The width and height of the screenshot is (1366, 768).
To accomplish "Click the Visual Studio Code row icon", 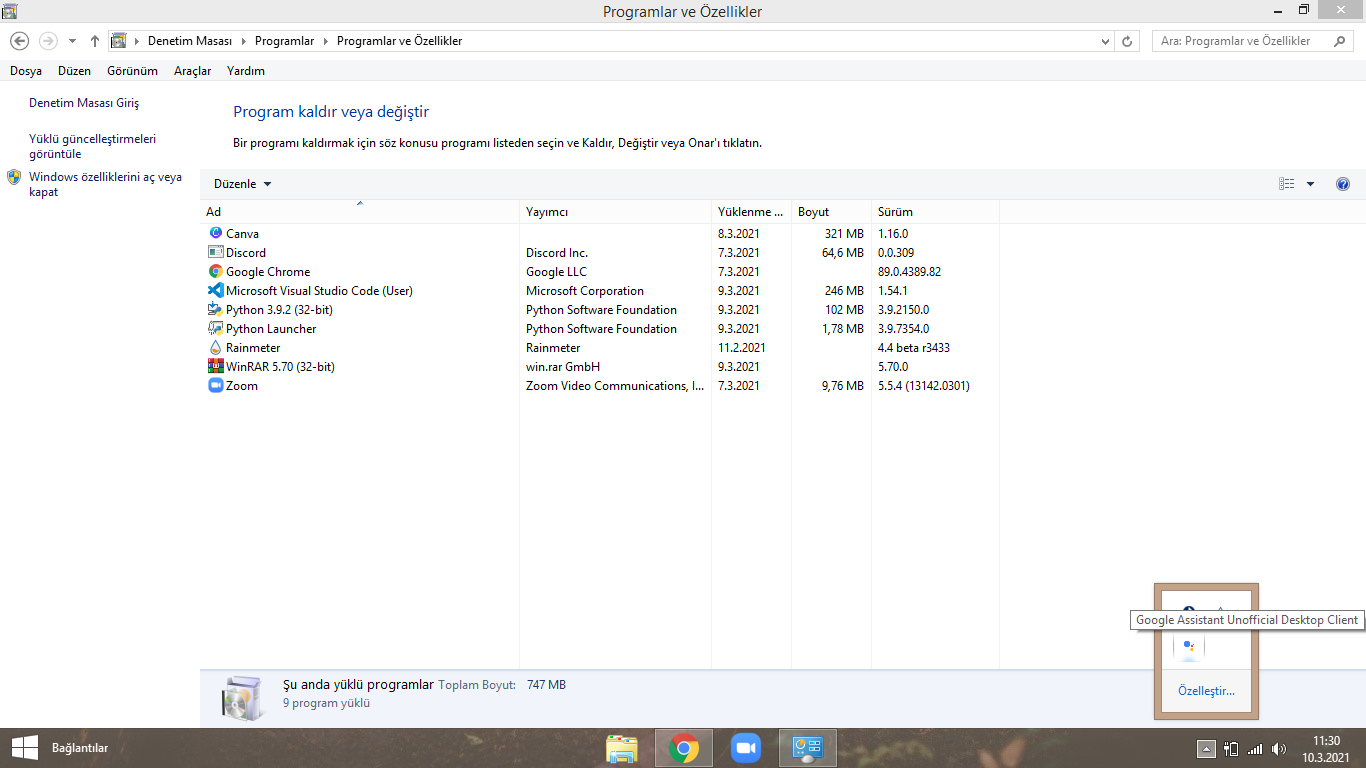I will coord(215,290).
